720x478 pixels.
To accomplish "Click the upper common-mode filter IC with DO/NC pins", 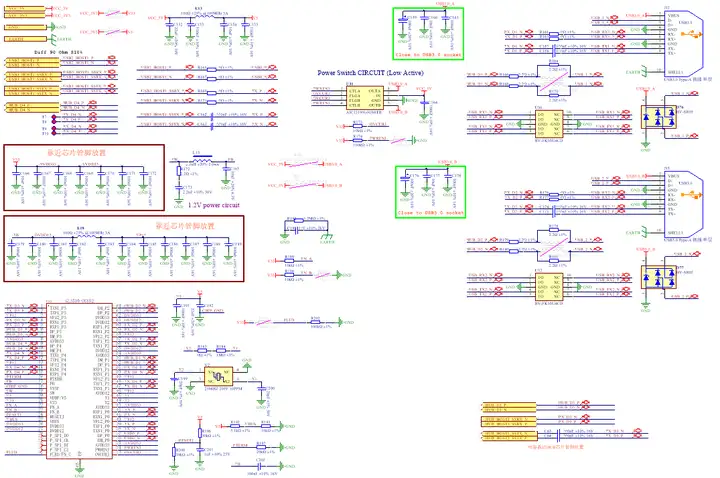I will pos(549,124).
